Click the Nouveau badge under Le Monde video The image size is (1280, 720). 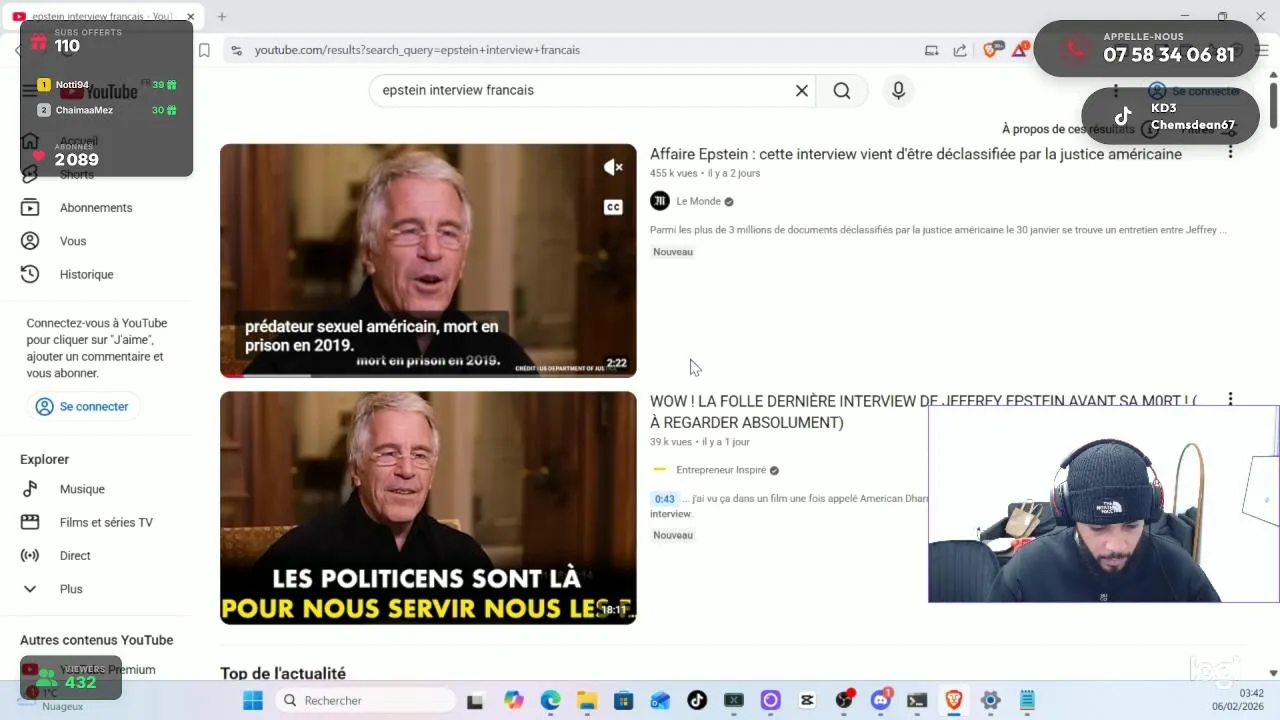click(673, 252)
